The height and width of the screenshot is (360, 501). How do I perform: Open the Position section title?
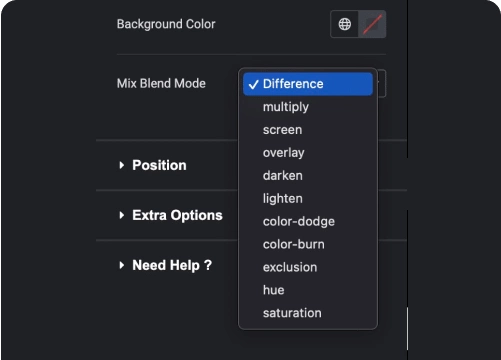pyautogui.click(x=159, y=165)
